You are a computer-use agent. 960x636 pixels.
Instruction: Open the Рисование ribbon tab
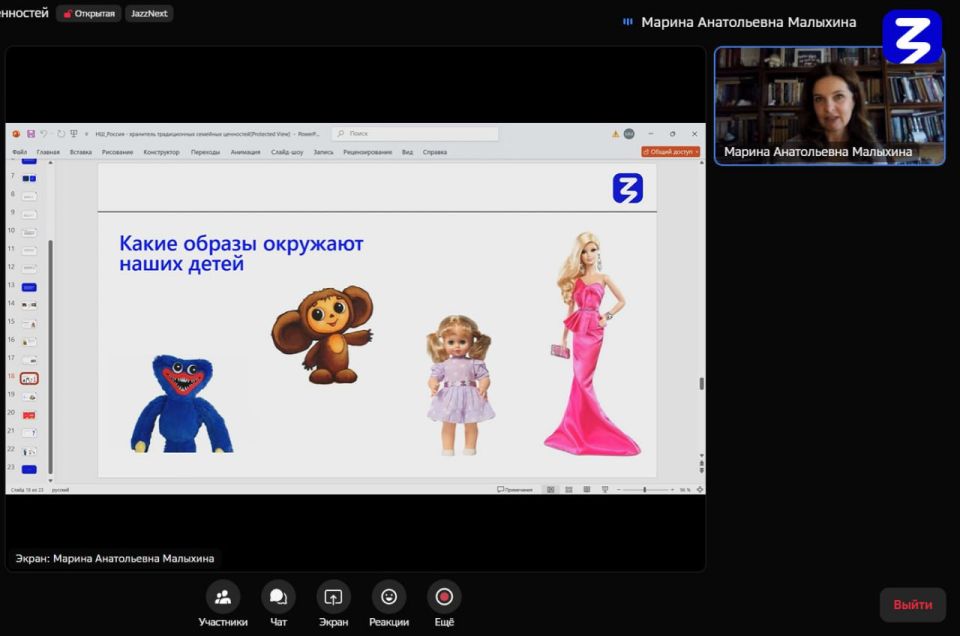click(118, 152)
